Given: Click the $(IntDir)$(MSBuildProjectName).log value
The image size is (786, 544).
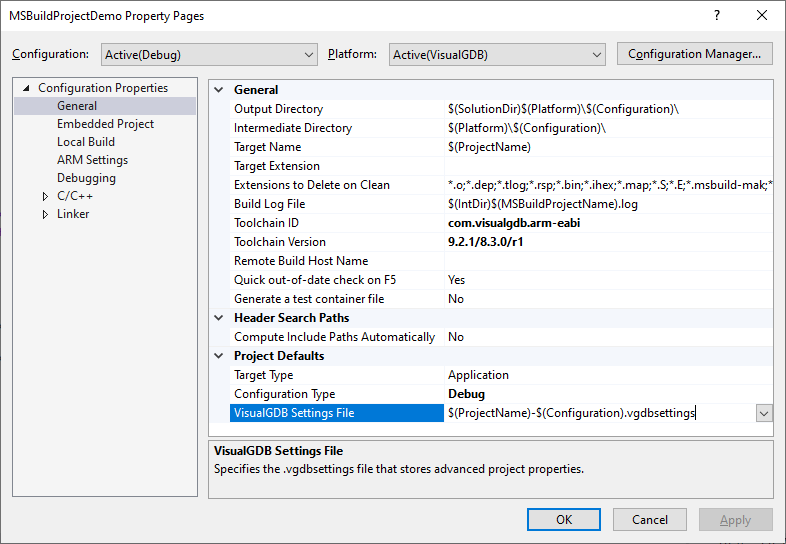Looking at the screenshot, I should (x=543, y=204).
